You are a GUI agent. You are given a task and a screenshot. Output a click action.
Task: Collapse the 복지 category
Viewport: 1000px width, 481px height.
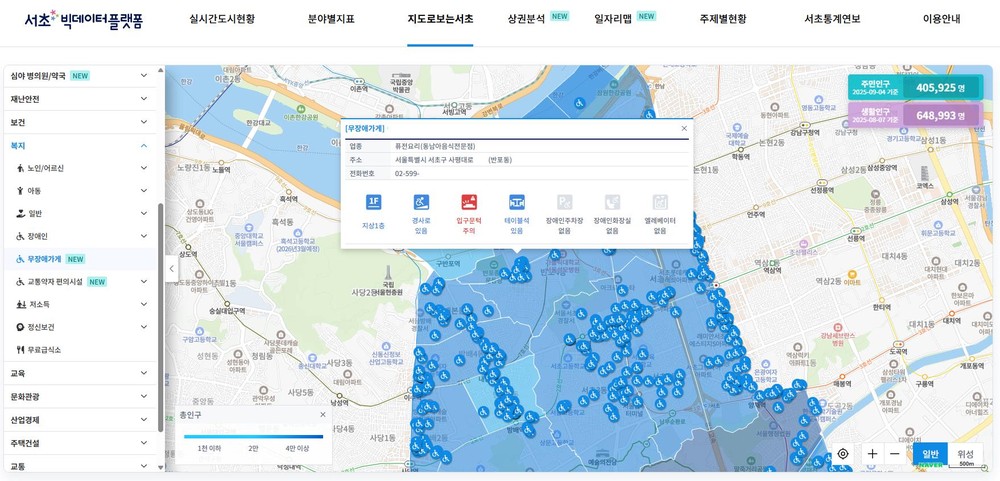80,145
